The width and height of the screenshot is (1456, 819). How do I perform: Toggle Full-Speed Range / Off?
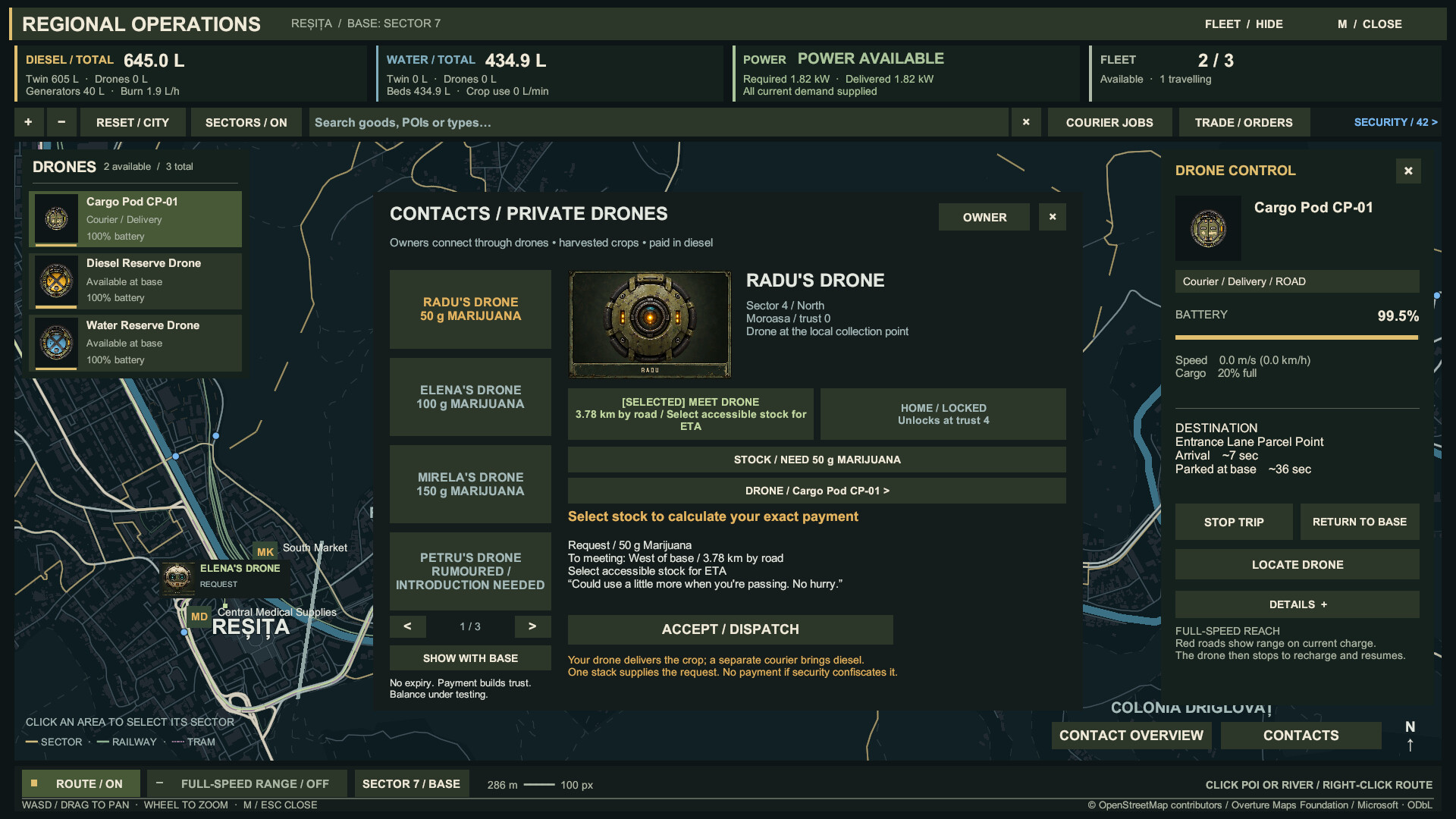(x=247, y=783)
